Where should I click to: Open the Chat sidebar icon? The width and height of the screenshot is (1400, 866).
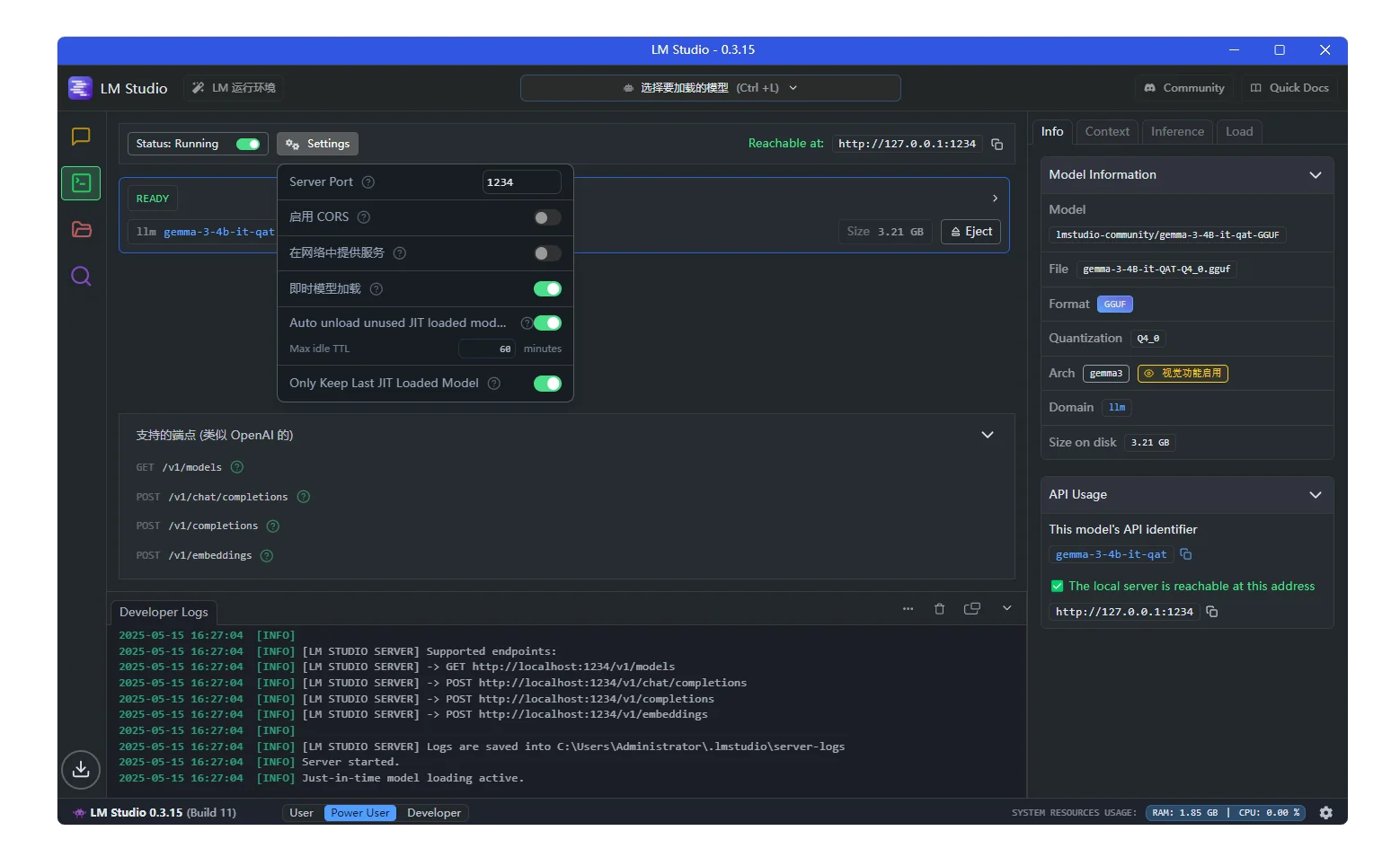pyautogui.click(x=81, y=137)
